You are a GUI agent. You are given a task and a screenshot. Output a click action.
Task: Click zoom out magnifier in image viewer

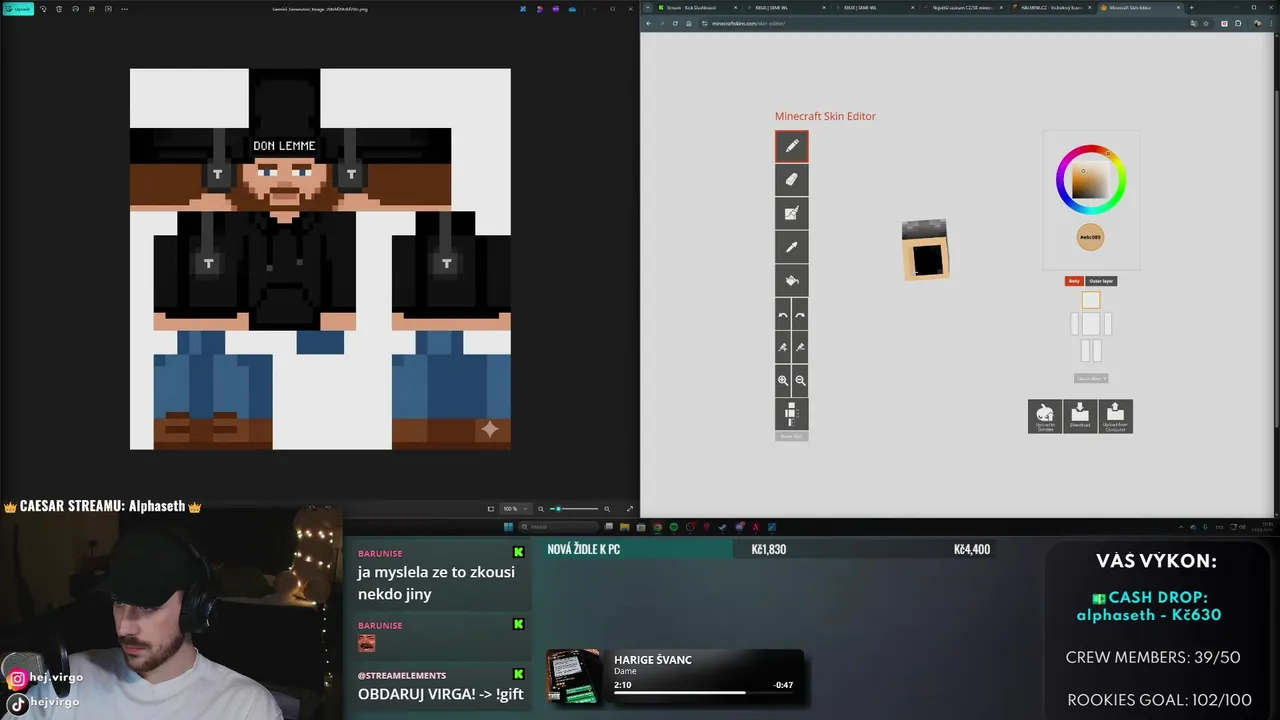tap(541, 509)
